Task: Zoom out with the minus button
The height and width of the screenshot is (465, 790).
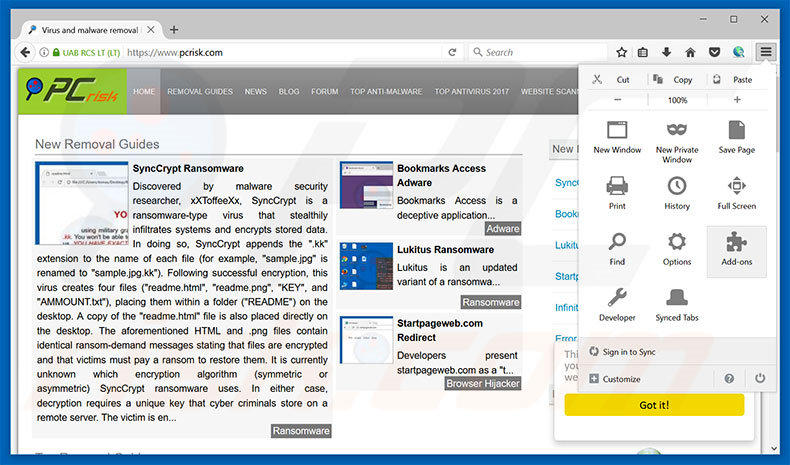Action: pyautogui.click(x=617, y=100)
